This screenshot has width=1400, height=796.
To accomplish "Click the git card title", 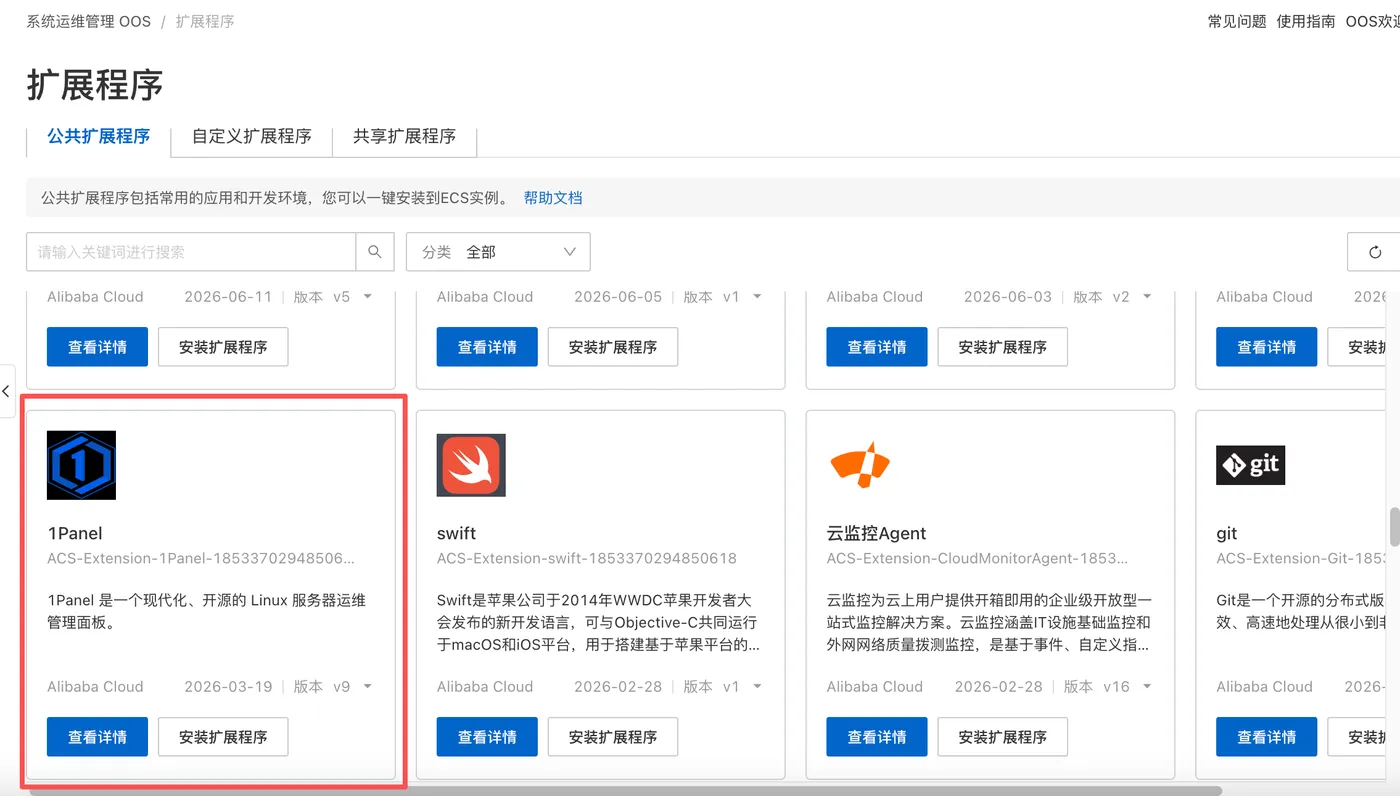I will (1227, 533).
